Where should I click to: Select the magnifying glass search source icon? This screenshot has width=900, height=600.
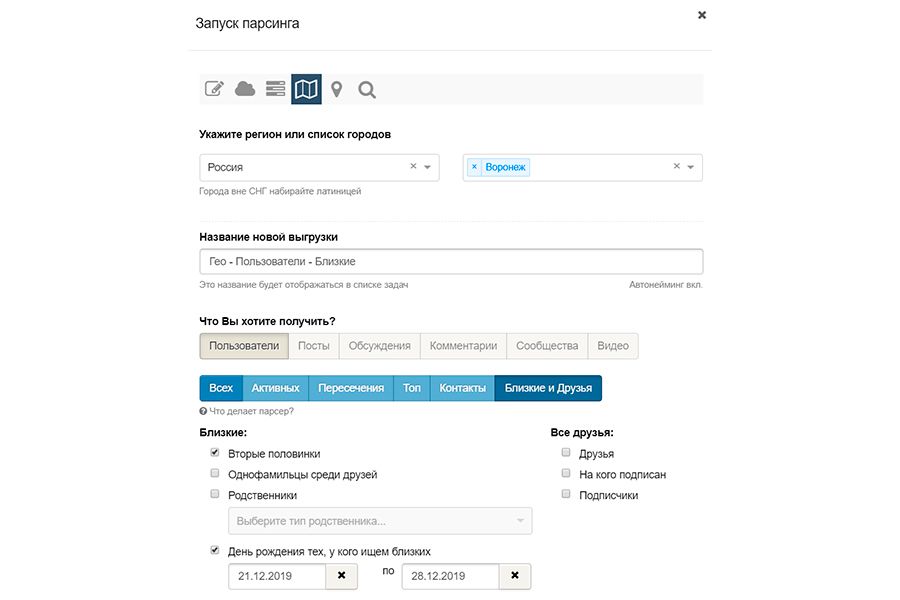(367, 90)
